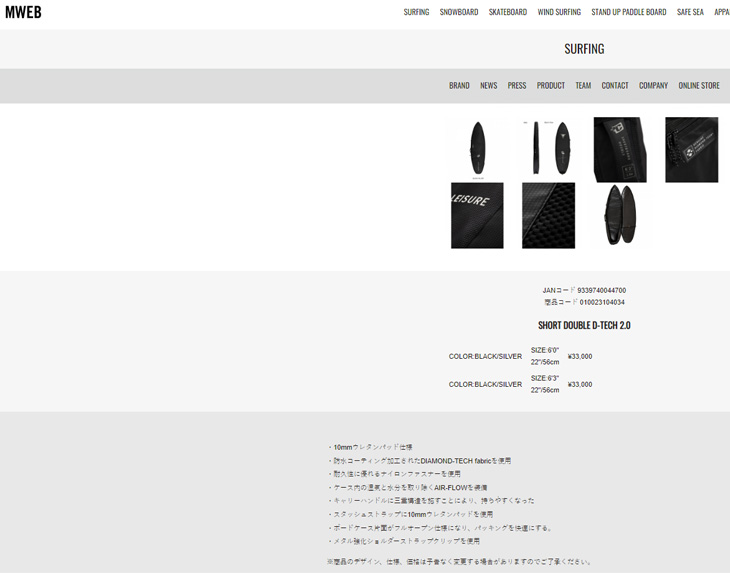
Task: Open STAND UP PADDLE BOARD menu item
Action: [629, 12]
